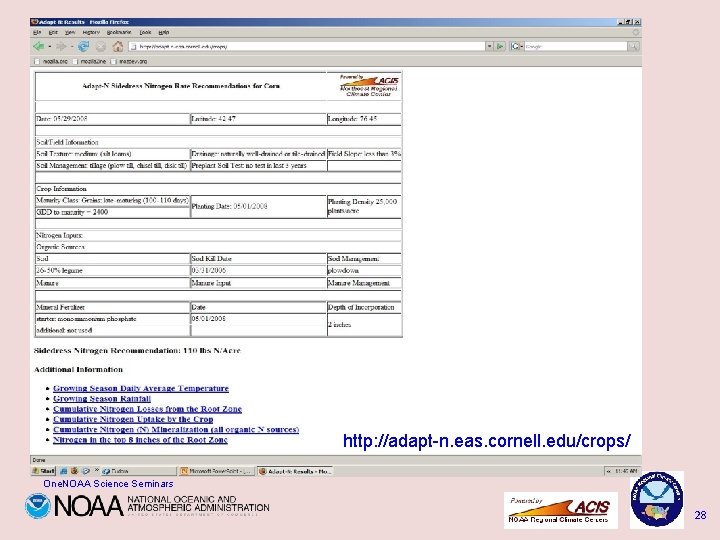This screenshot has height=540, width=720.
Task: Open Back button history dropdown arrow
Action: pos(49,46)
